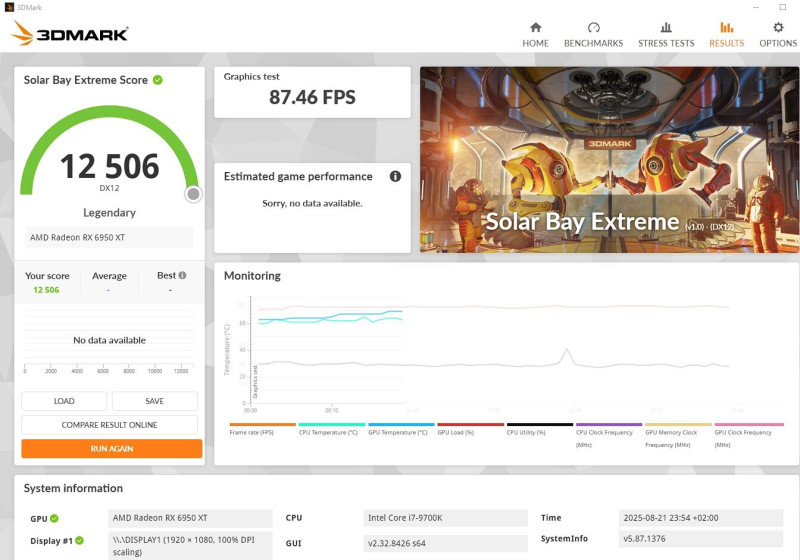Click the LOAD button
Viewport: 800px width, 560px height.
(x=64, y=401)
